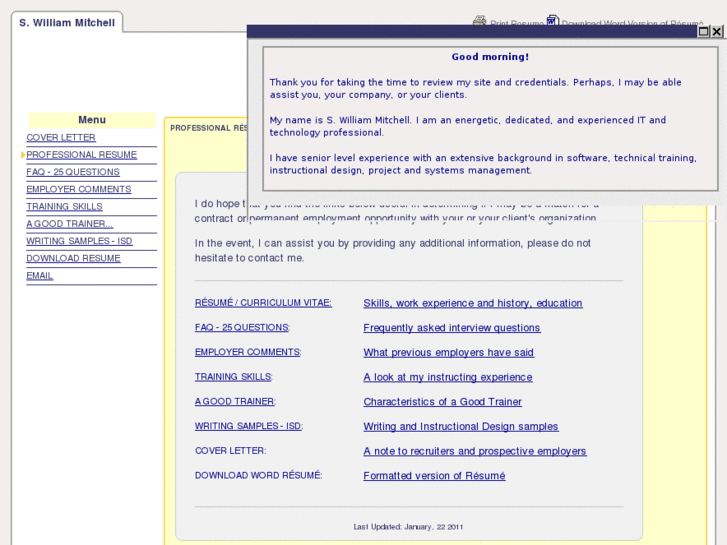
Task: Close the Good morning popup window
Action: [717, 32]
